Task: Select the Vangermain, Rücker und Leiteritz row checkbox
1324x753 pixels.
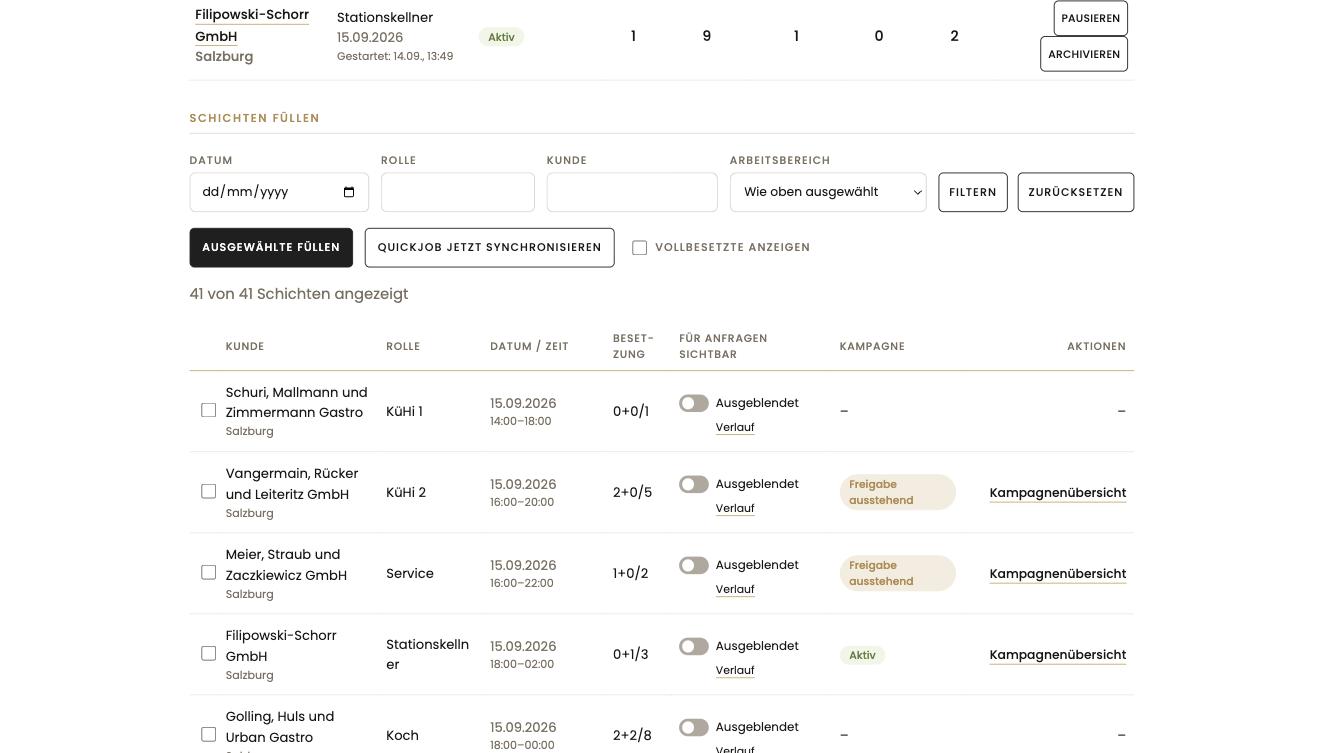Action: 208,491
